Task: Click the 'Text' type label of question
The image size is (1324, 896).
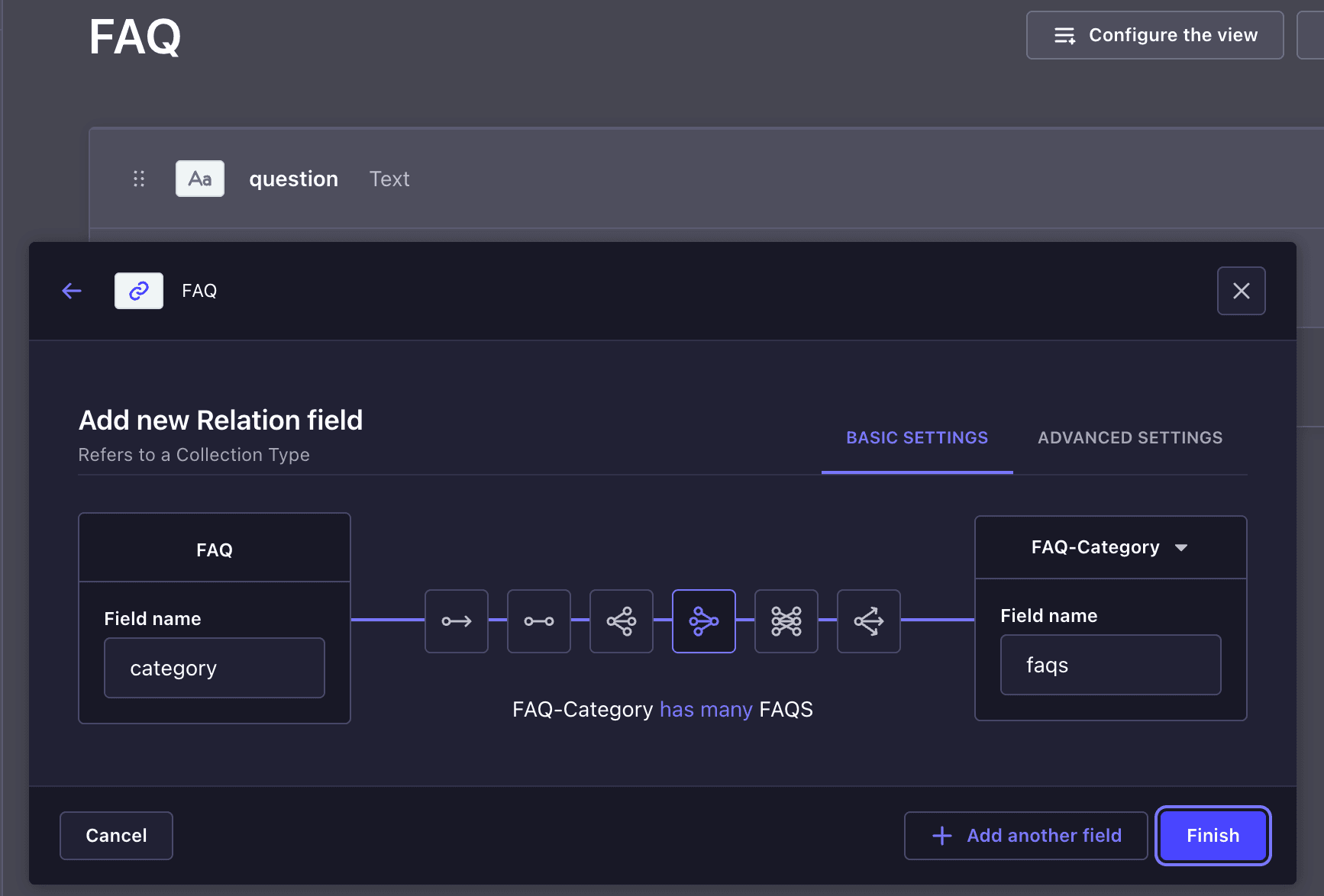Action: pos(389,179)
